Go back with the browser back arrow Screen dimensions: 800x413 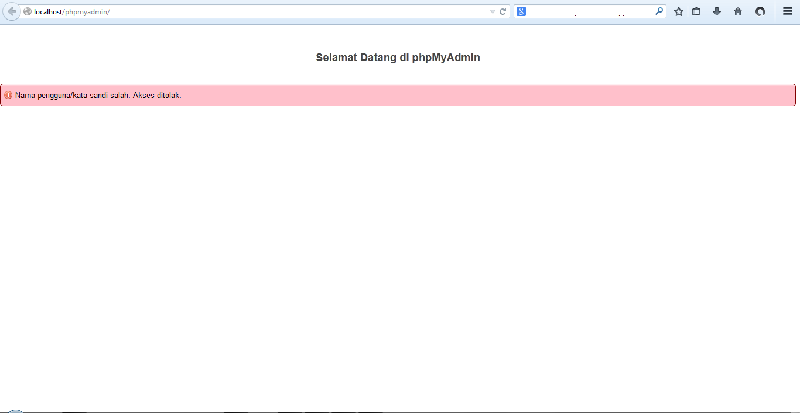(x=11, y=12)
